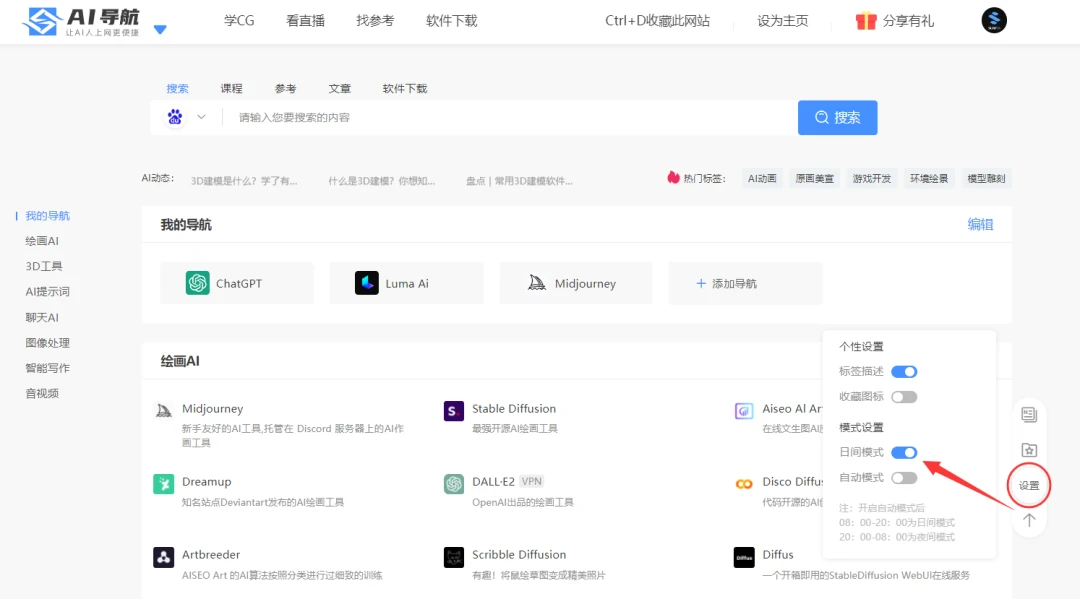The width and height of the screenshot is (1080, 599).
Task: Click the back-to-top arrow icon
Action: click(1029, 521)
